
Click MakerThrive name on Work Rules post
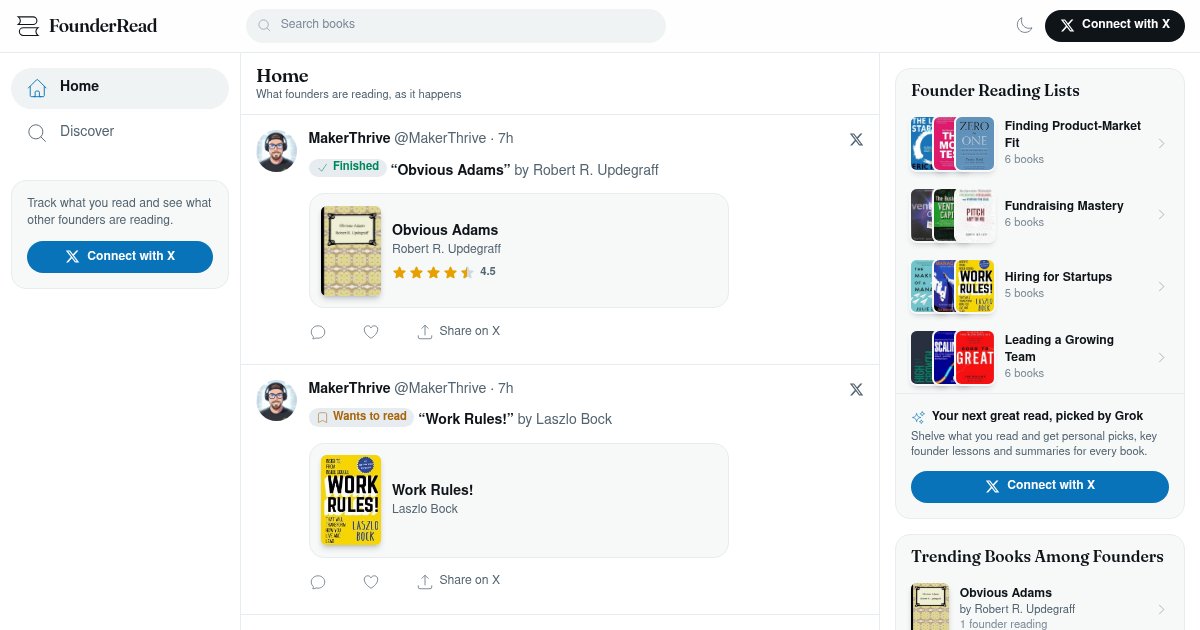point(349,388)
